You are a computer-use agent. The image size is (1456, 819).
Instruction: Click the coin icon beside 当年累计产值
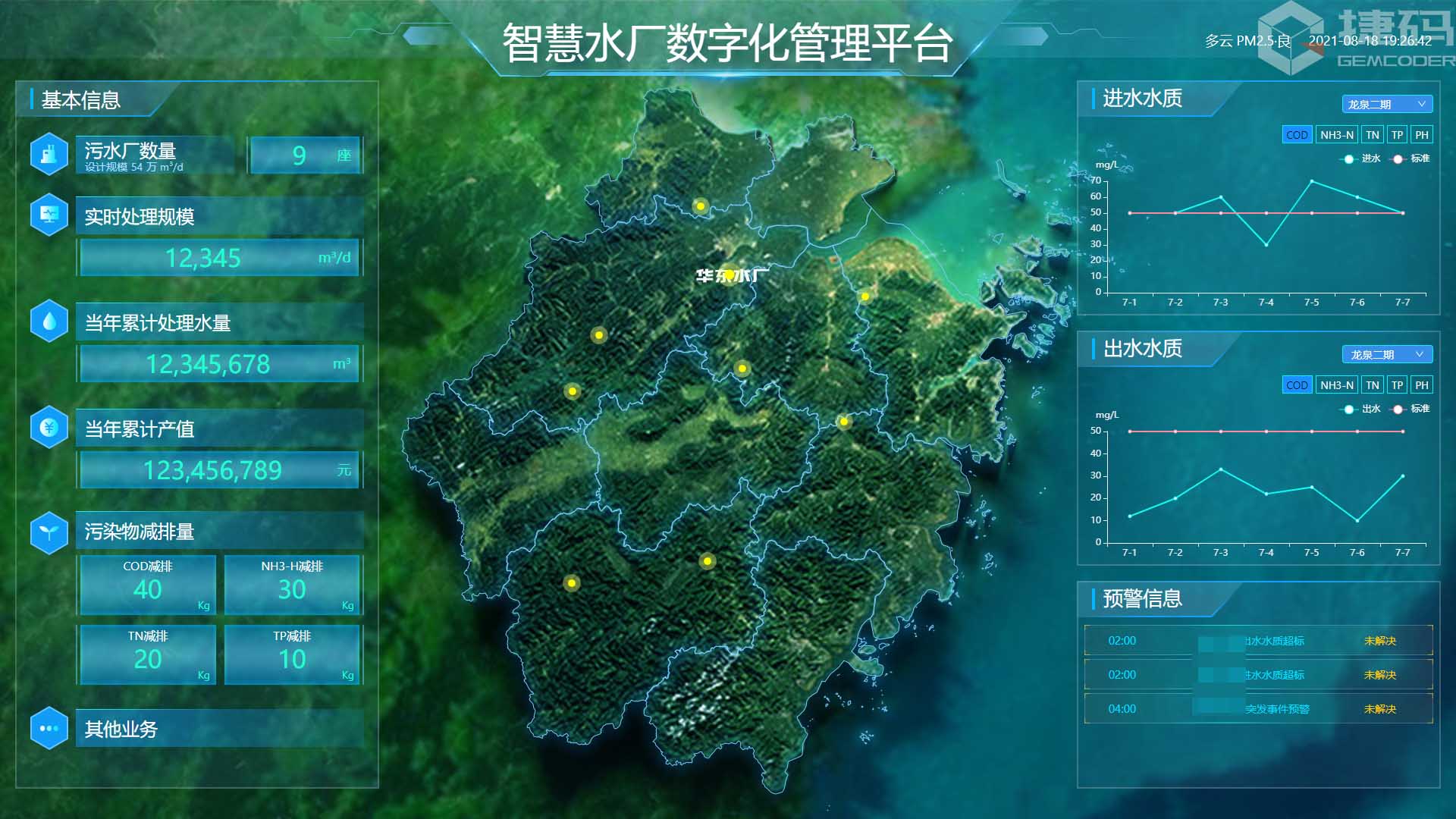(49, 427)
